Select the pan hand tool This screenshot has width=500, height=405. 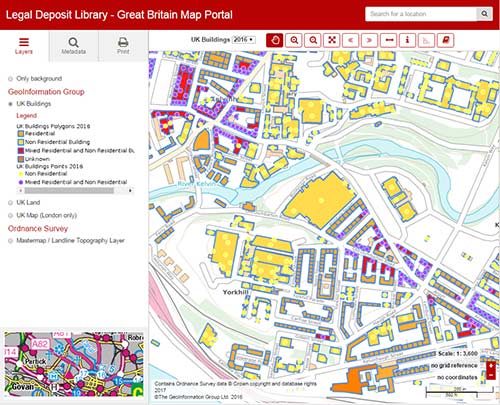(x=275, y=40)
